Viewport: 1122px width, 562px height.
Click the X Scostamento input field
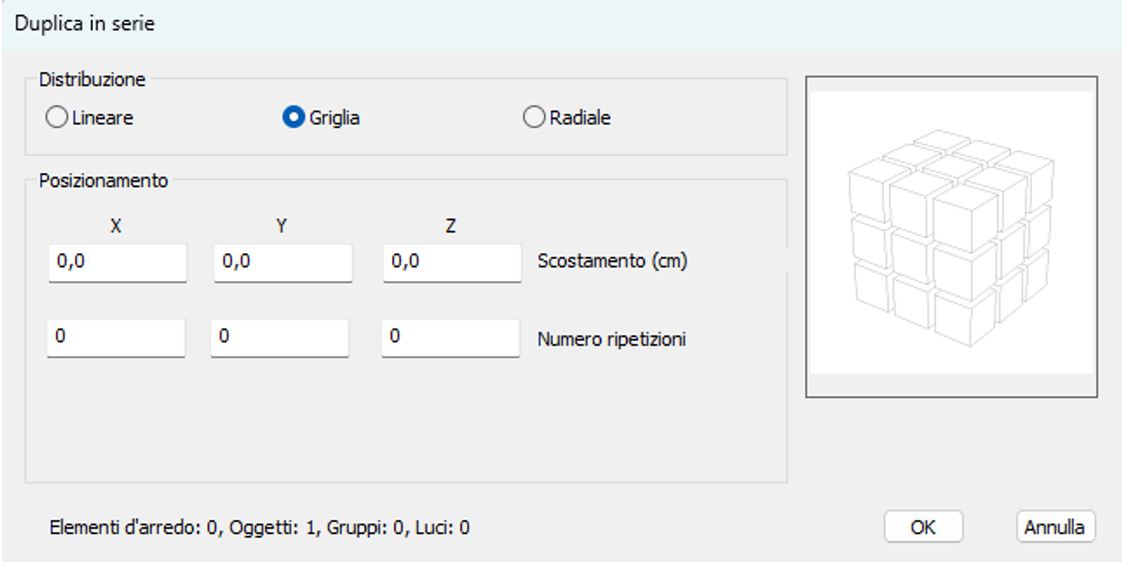click(117, 262)
